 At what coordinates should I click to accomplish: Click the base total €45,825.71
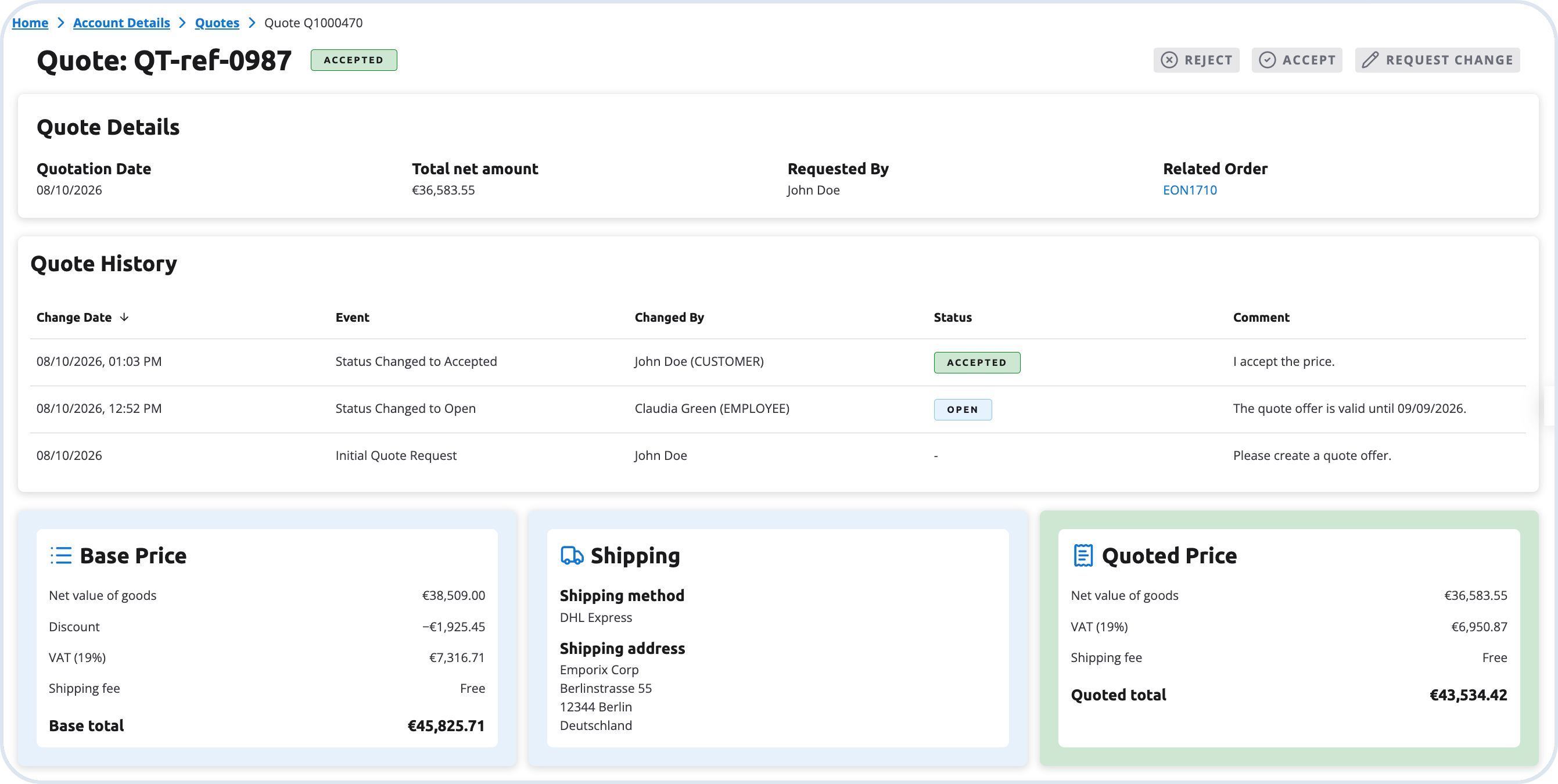tap(446, 725)
